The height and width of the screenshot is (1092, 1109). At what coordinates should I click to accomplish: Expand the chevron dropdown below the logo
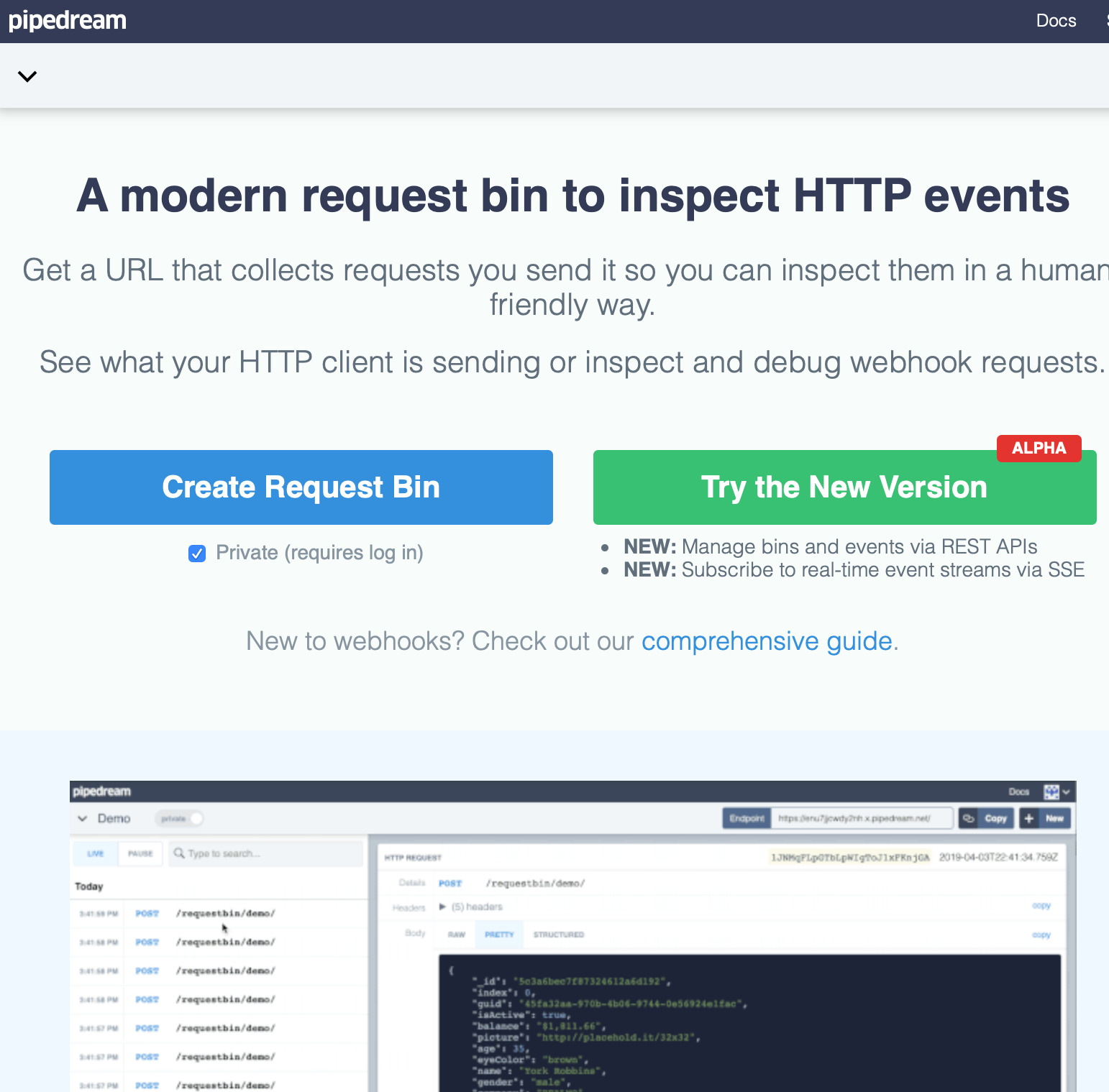pos(27,76)
